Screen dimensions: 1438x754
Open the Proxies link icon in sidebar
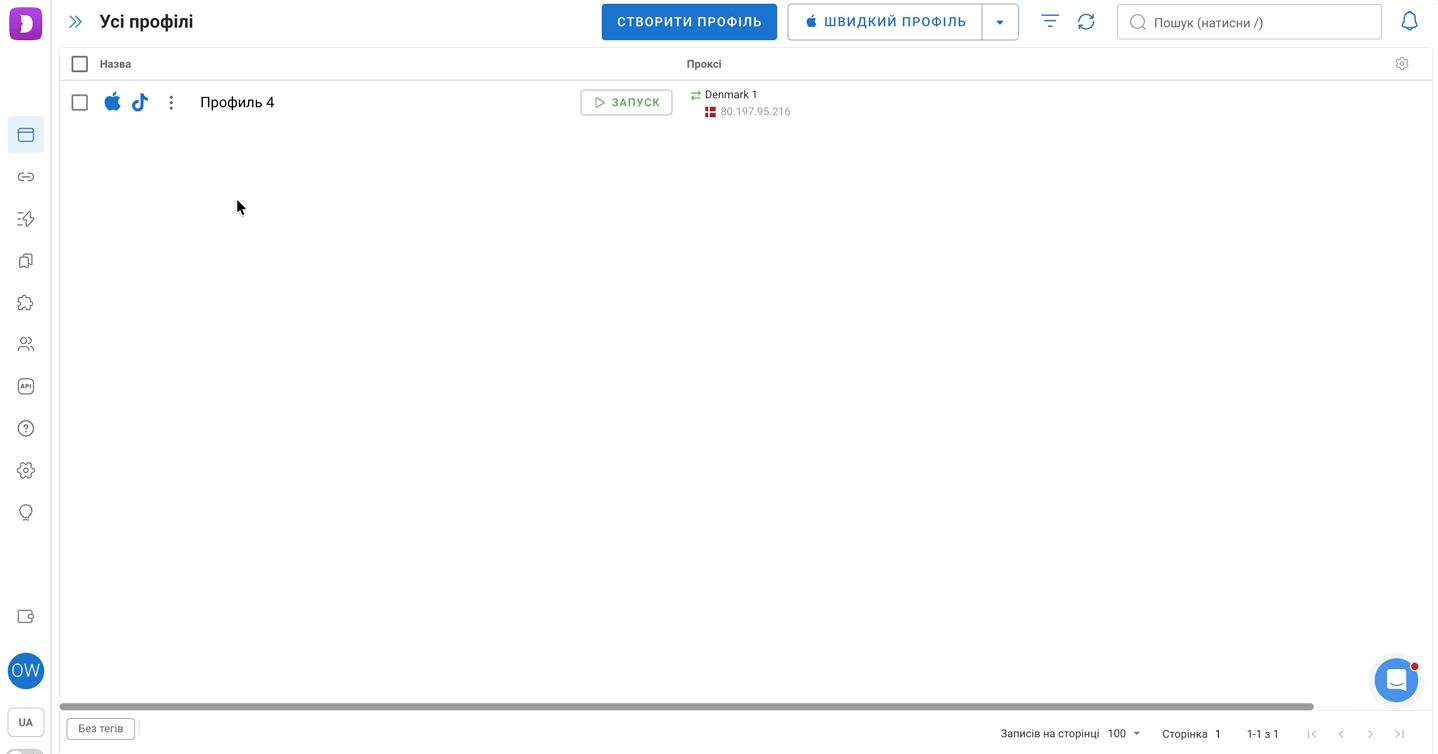[x=26, y=177]
